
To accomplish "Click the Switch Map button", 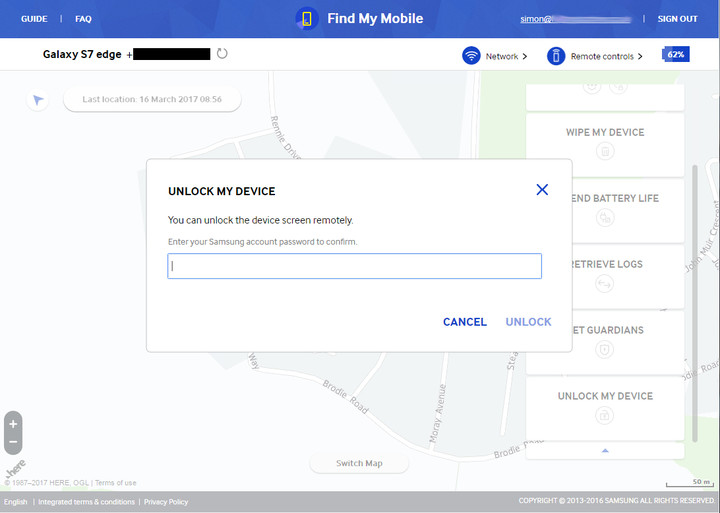I will [359, 463].
